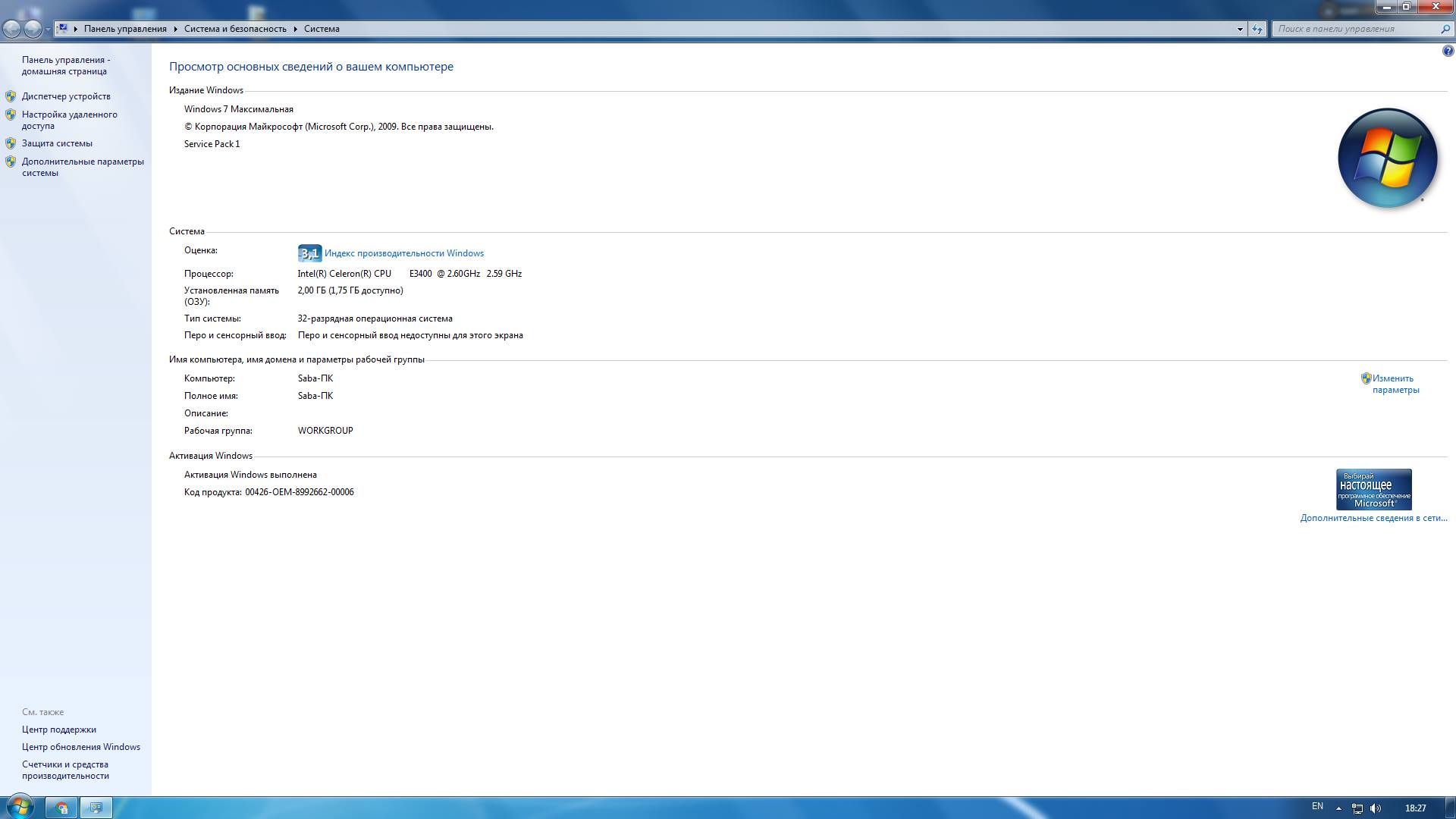Click the Windows Experience Index score badge

(x=309, y=253)
